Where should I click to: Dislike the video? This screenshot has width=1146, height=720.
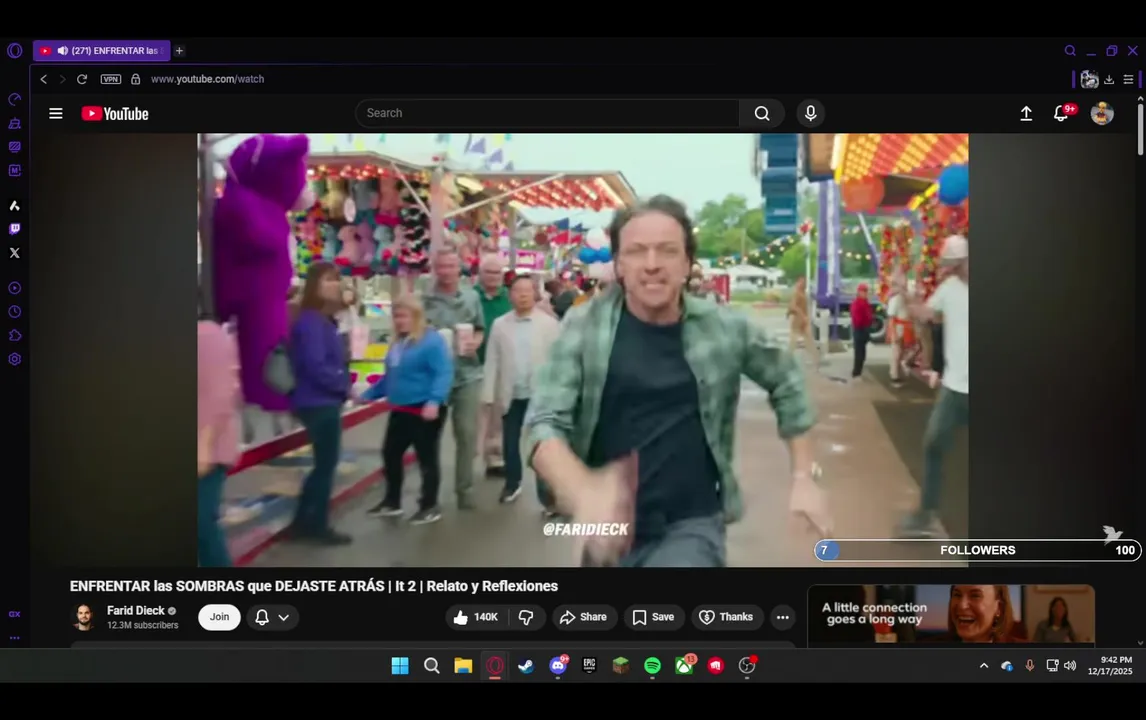526,617
